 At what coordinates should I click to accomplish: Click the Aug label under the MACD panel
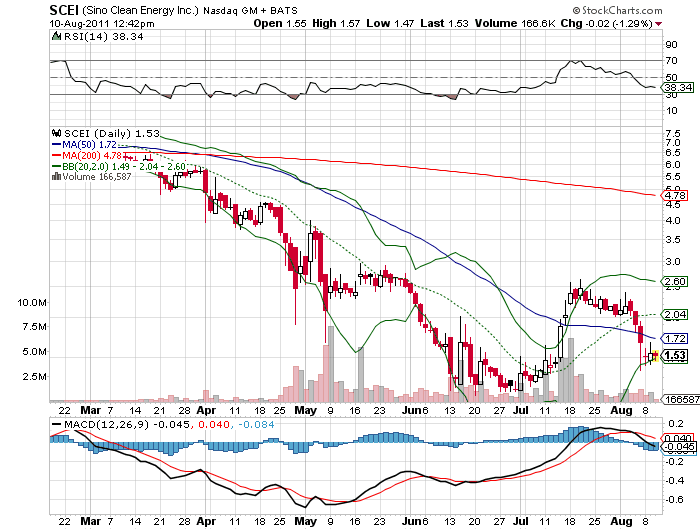coord(621,521)
